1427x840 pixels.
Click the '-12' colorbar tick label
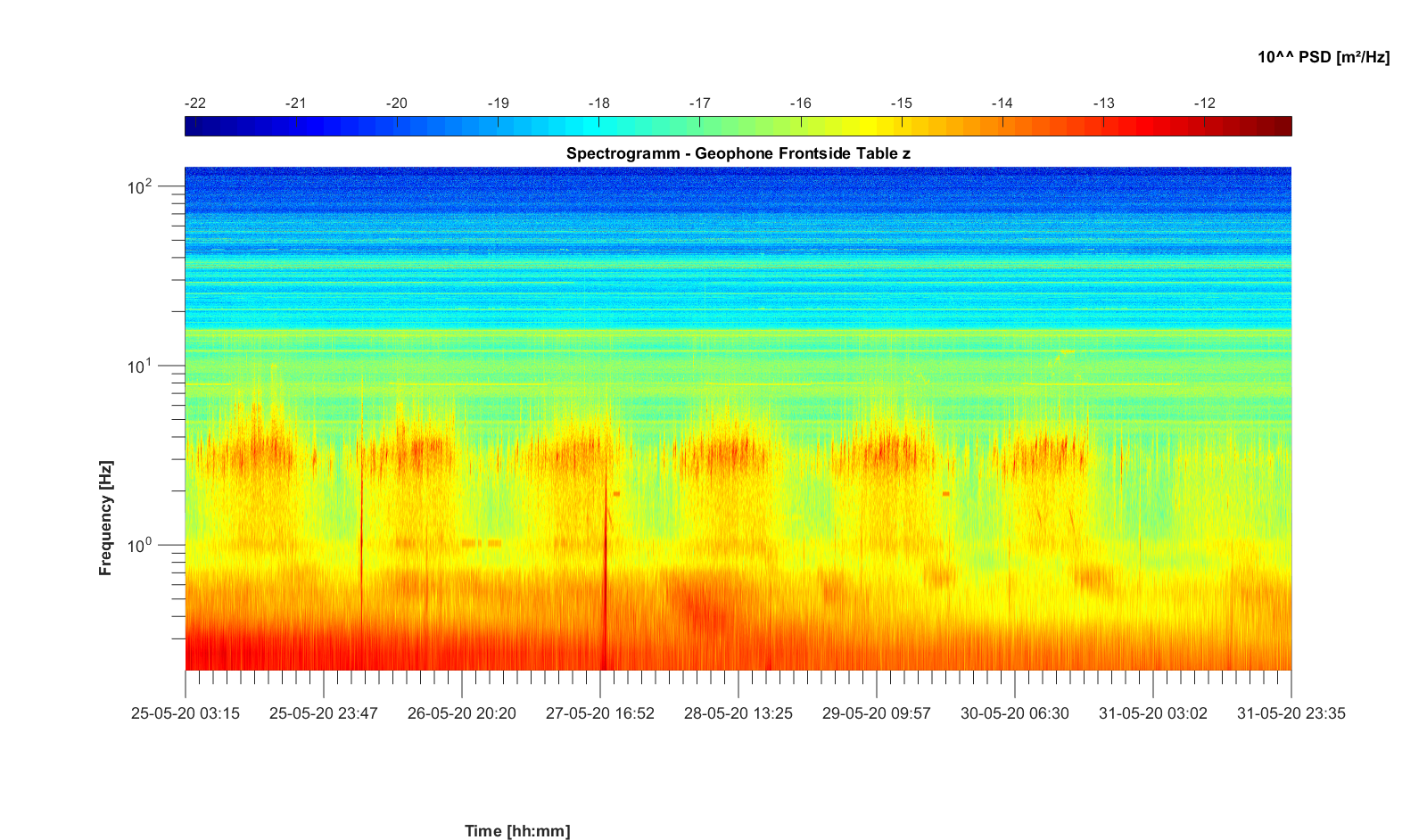(x=1204, y=103)
